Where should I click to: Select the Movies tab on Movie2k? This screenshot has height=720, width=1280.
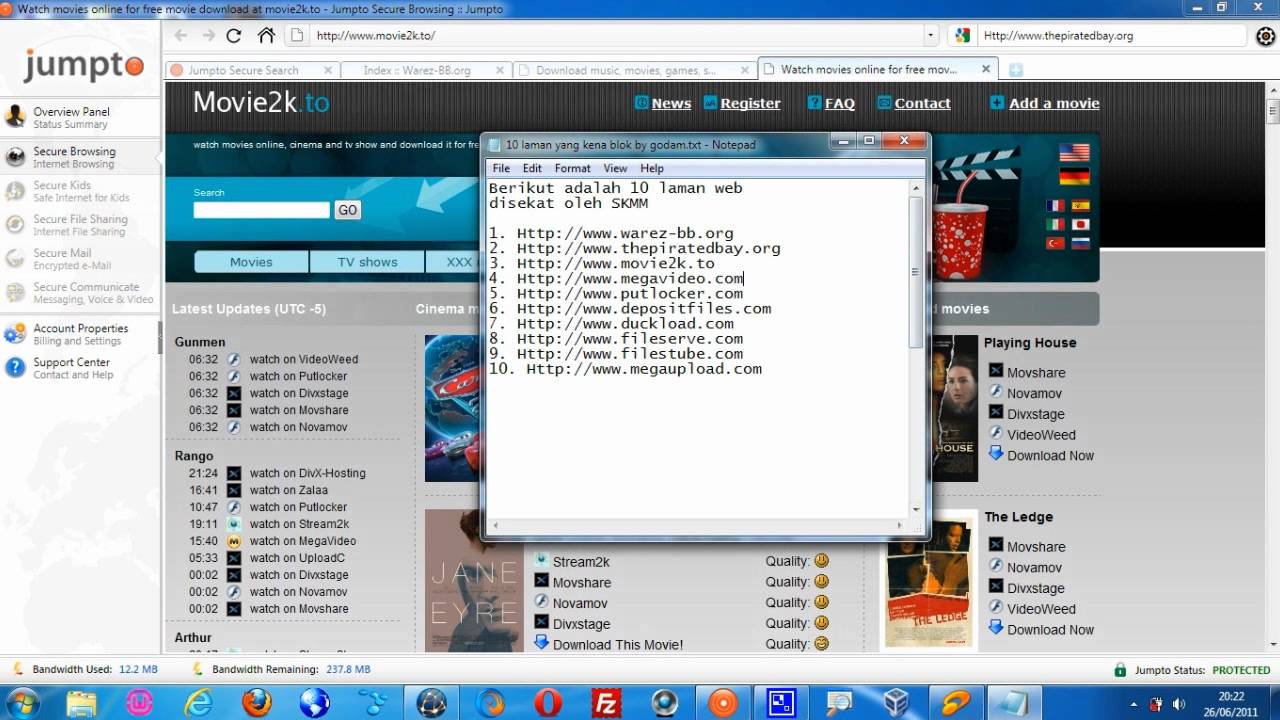click(251, 262)
